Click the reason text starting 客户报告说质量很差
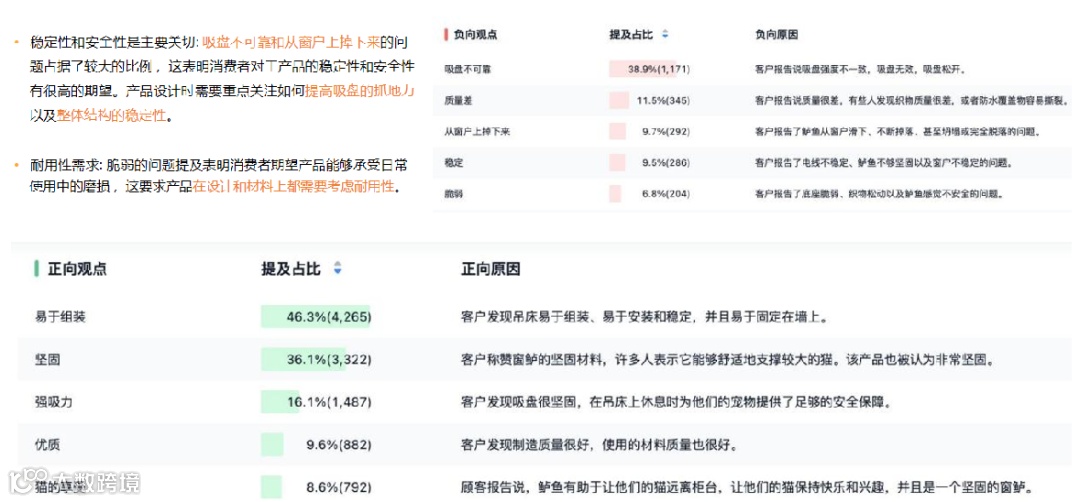Viewport: 1080px width, 502px height. 912,101
